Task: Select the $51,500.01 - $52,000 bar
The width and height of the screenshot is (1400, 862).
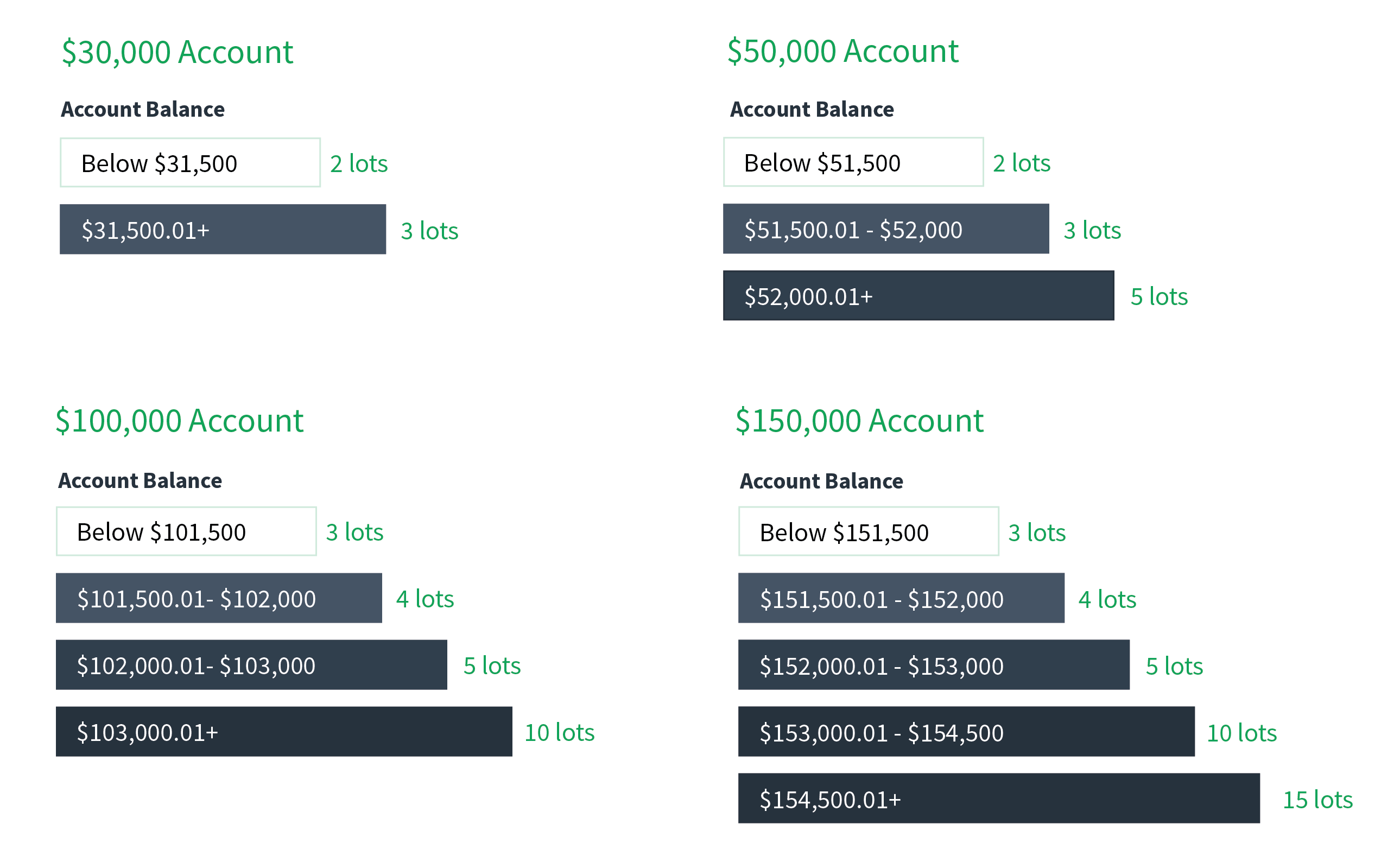Action: click(x=886, y=229)
